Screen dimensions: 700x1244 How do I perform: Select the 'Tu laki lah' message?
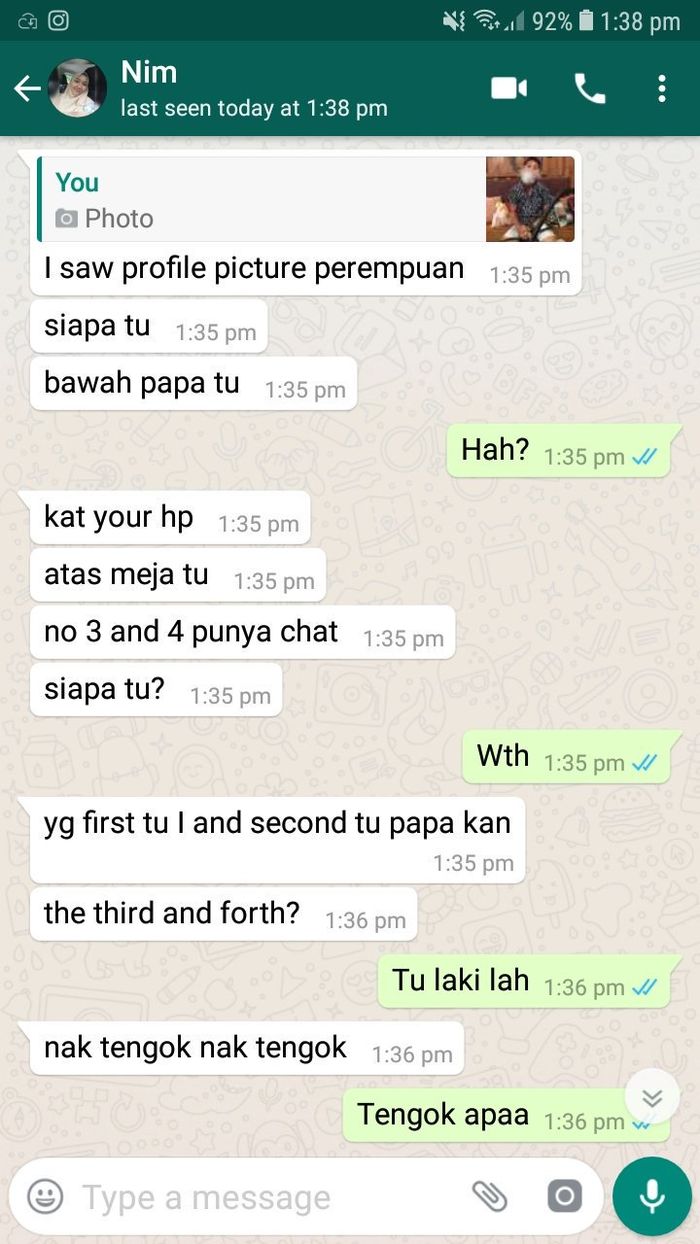tap(524, 981)
